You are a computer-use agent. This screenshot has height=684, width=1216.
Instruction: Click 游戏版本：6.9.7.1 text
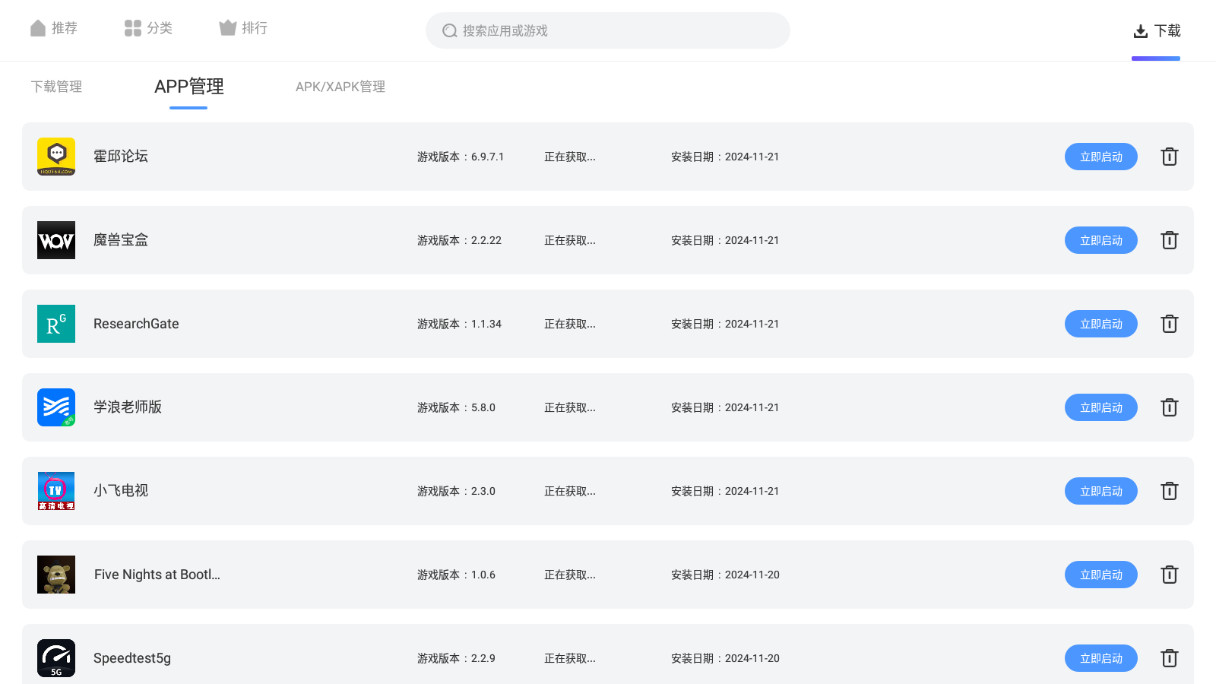click(461, 157)
